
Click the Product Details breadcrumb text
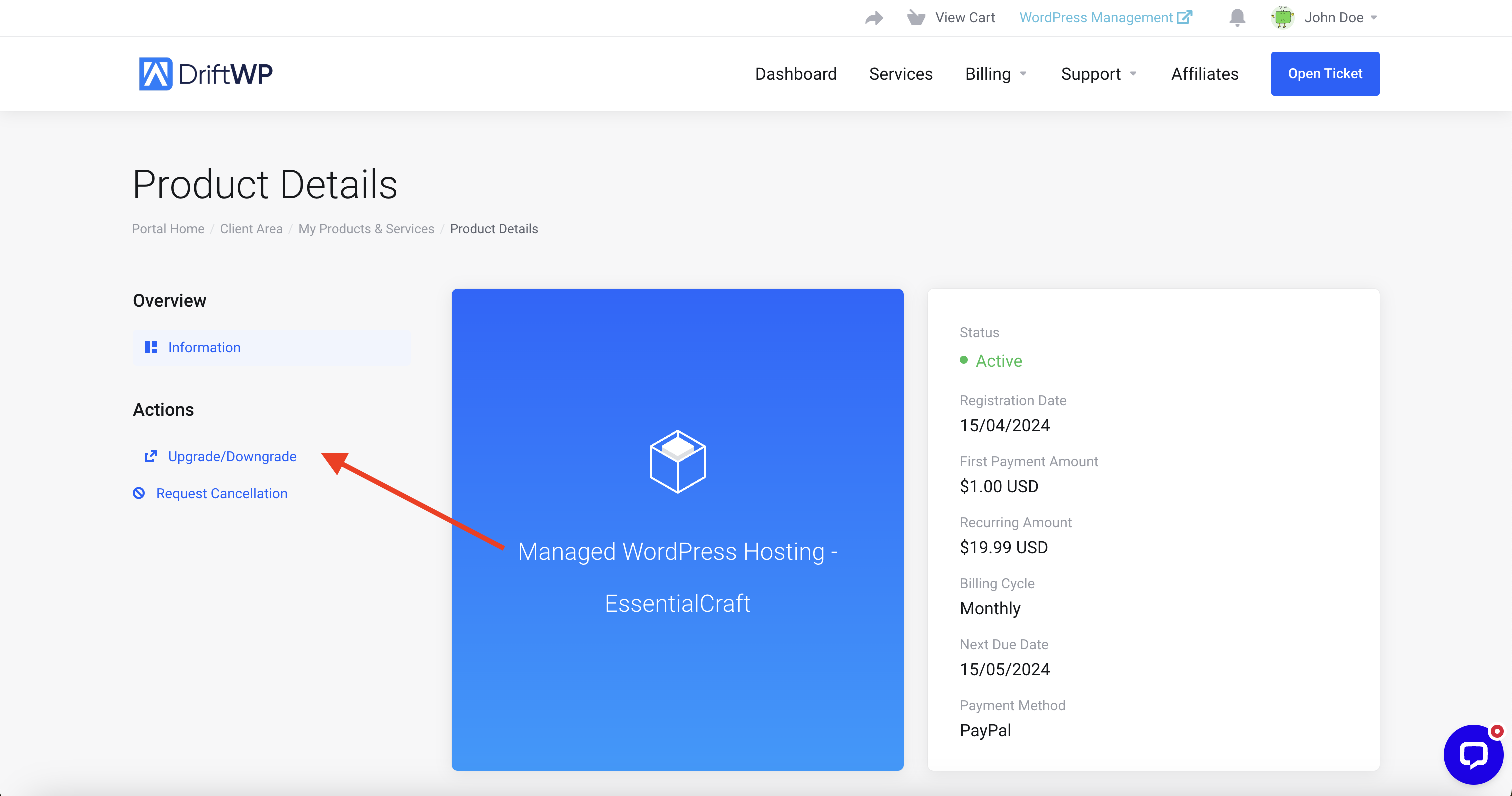click(x=494, y=229)
